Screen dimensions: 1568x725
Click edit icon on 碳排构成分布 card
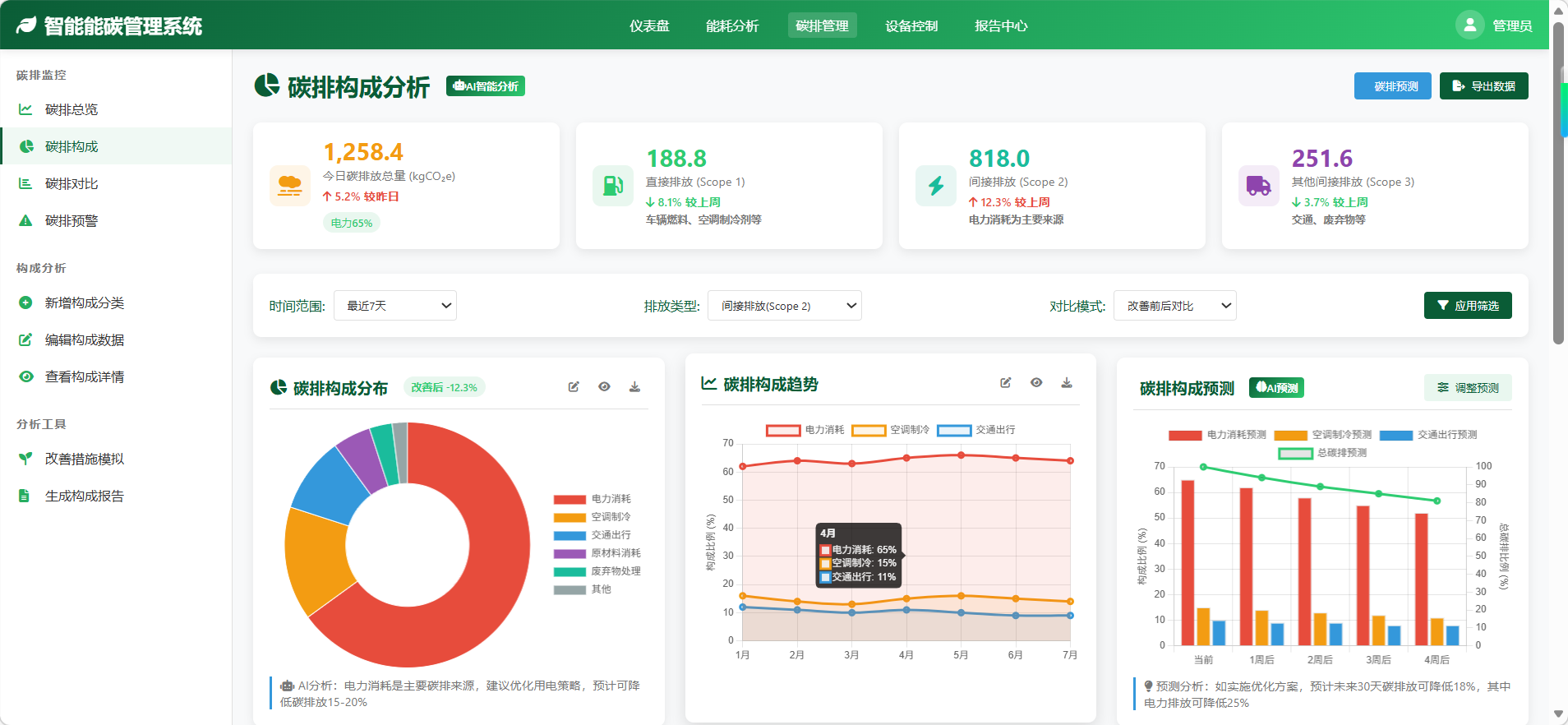tap(574, 387)
